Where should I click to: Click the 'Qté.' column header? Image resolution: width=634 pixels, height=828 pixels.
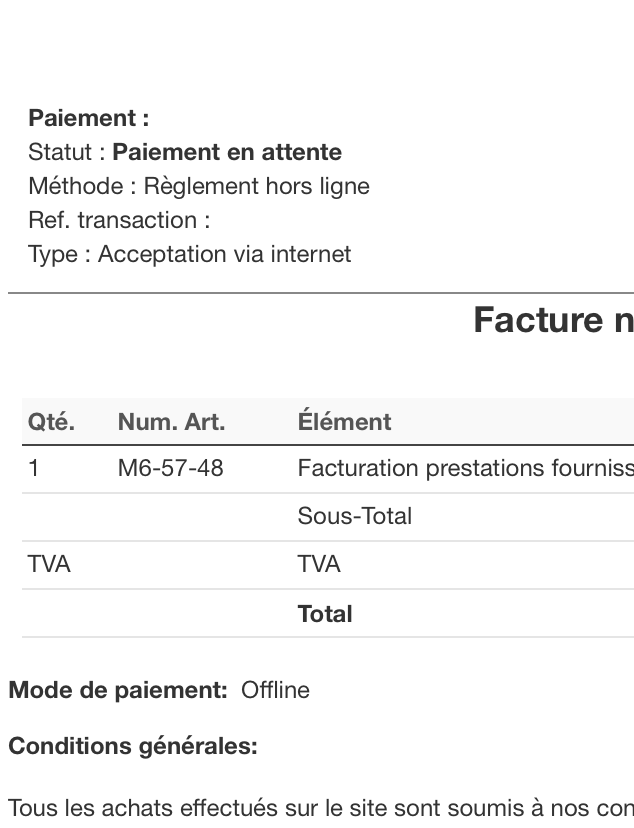[51, 421]
